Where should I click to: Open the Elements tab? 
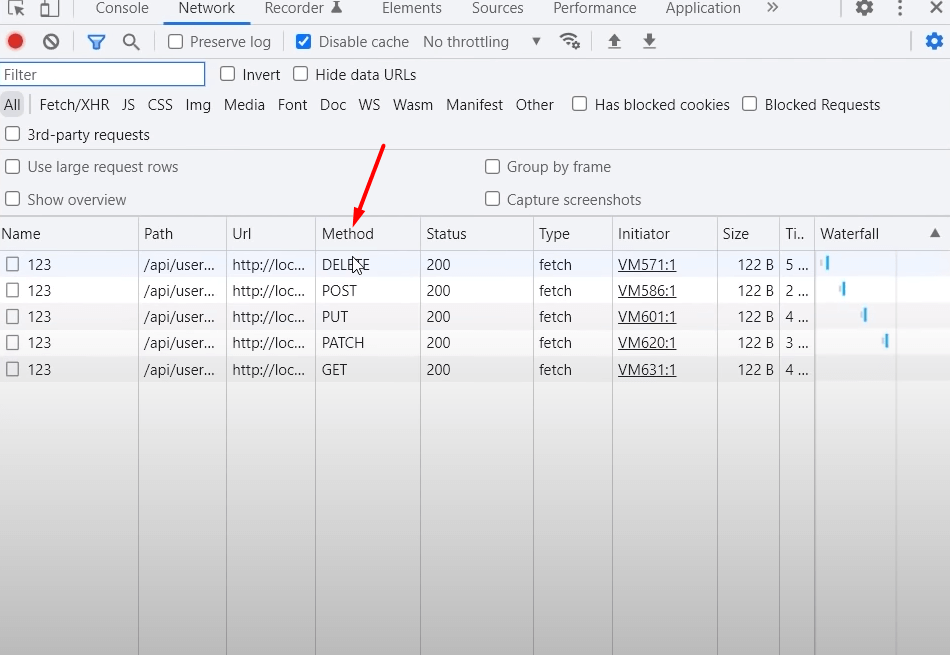(411, 8)
